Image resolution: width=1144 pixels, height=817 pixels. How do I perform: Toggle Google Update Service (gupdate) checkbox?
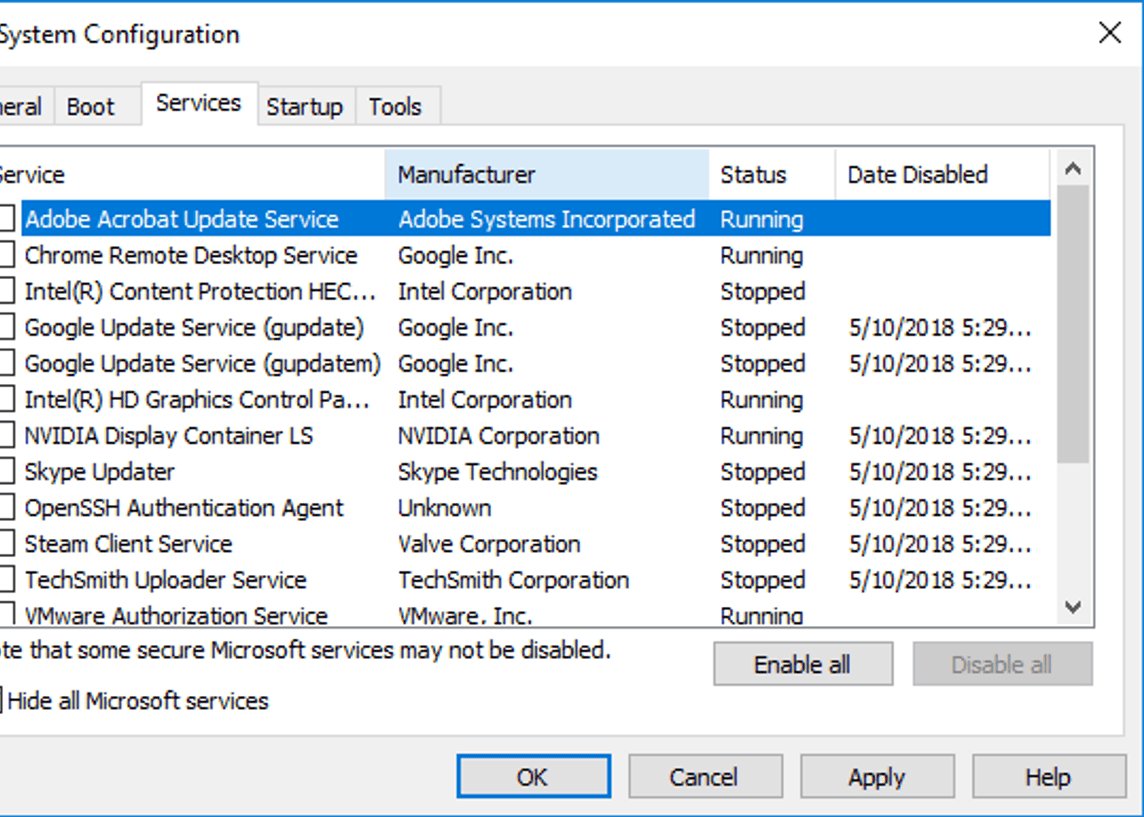(6, 327)
